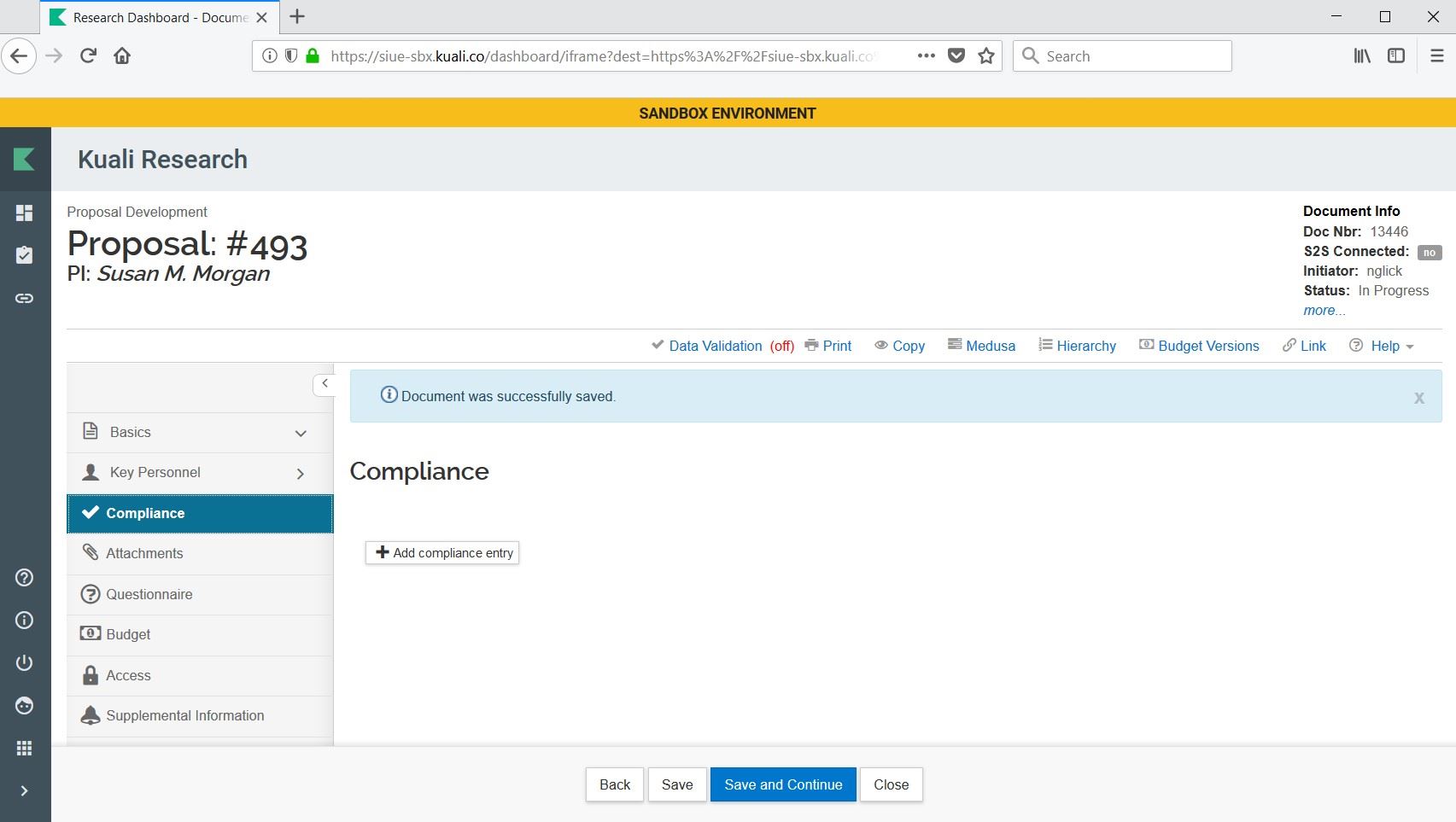Open the power icon in left sidebar
The width and height of the screenshot is (1456, 822).
(24, 662)
